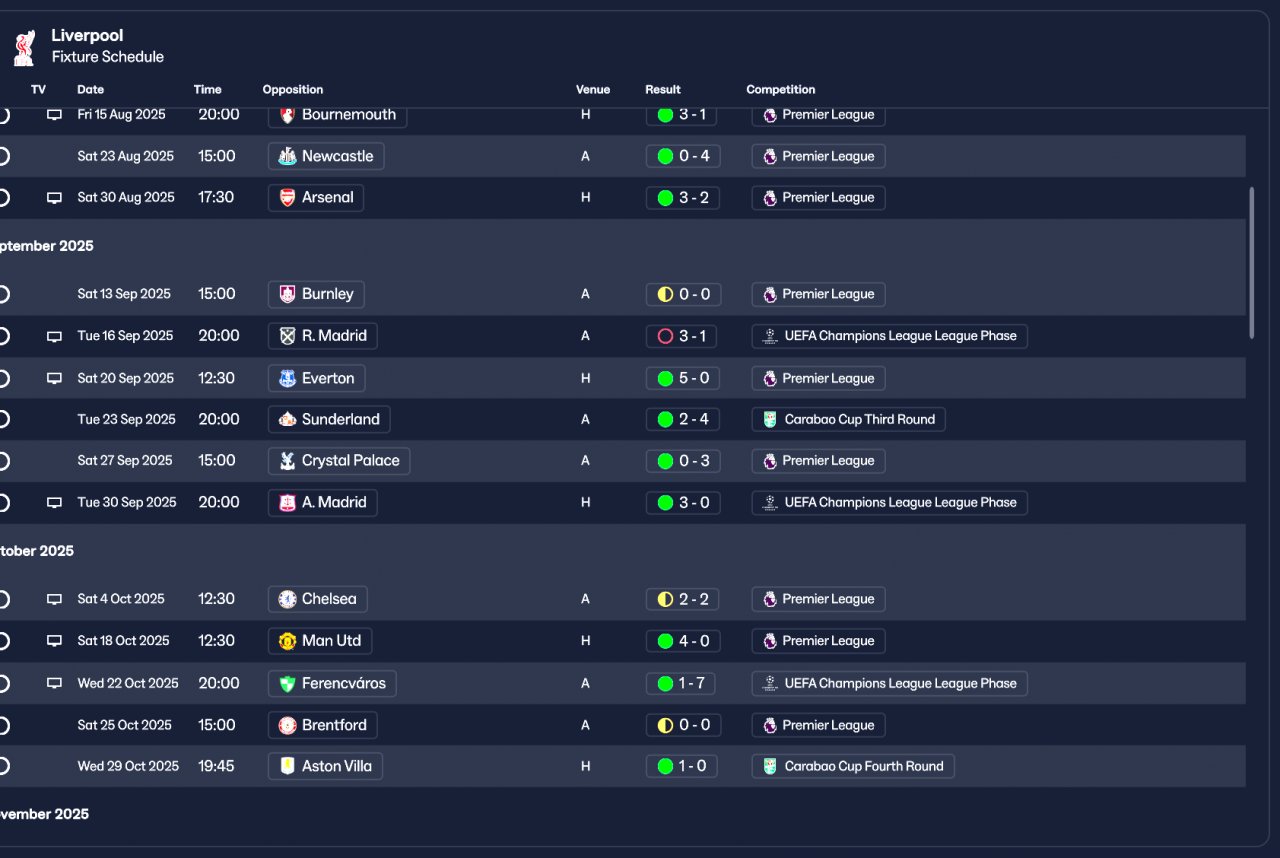Open the Ferencváros opposition team

tap(332, 684)
